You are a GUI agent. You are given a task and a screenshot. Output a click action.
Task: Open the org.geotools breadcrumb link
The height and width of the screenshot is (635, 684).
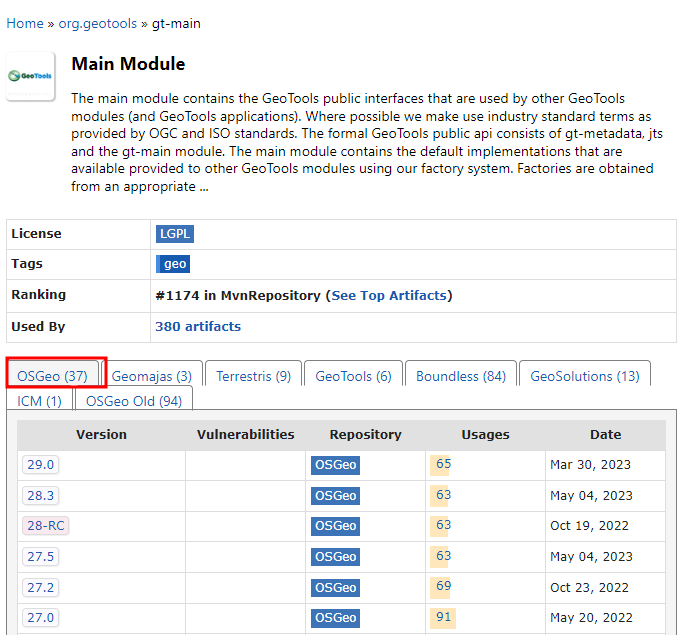tap(97, 23)
